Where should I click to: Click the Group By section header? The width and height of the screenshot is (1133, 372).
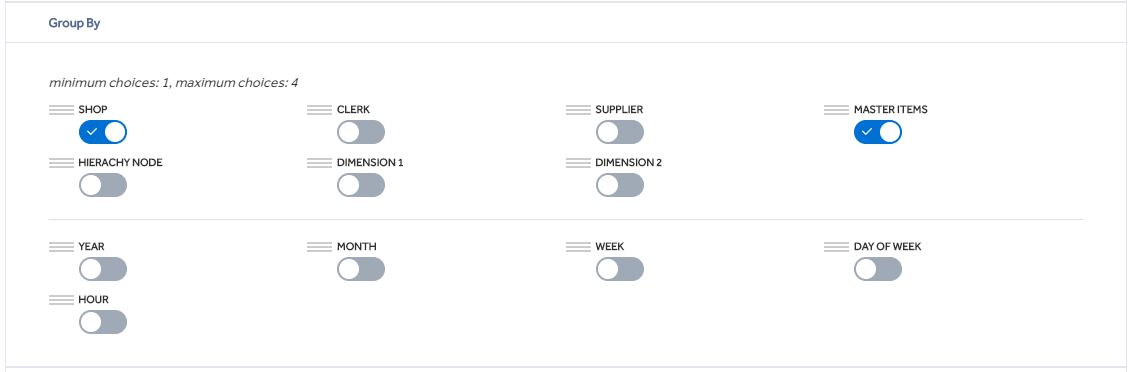(74, 23)
